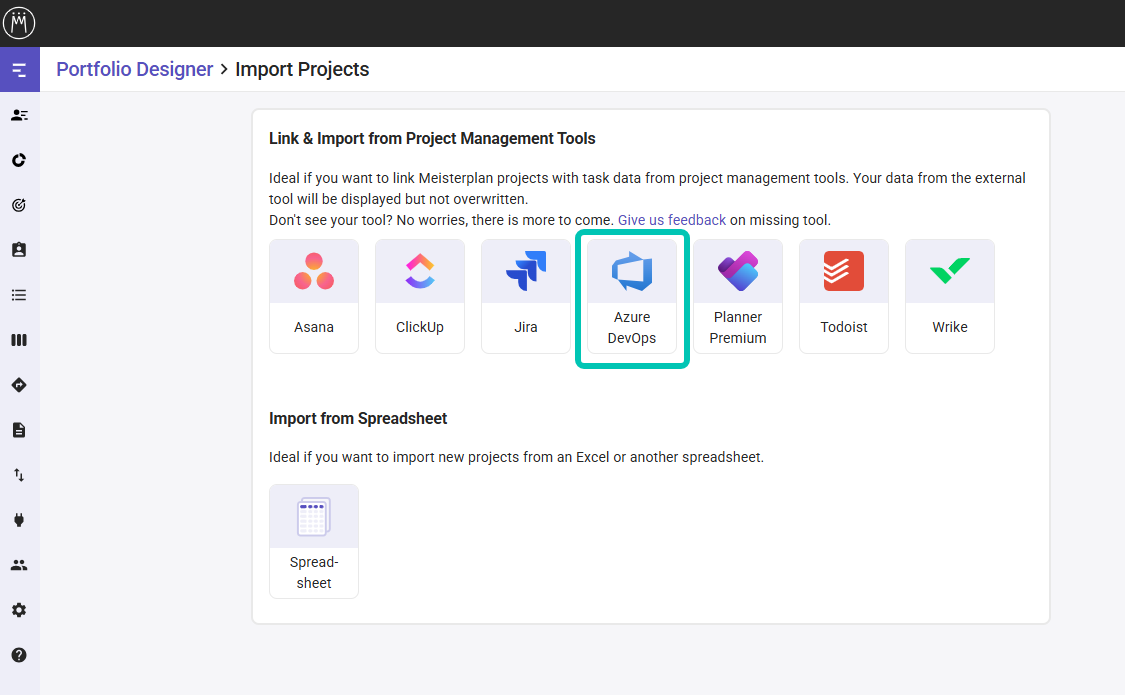
Task: Select the Planner Premium import tile
Action: (x=738, y=296)
